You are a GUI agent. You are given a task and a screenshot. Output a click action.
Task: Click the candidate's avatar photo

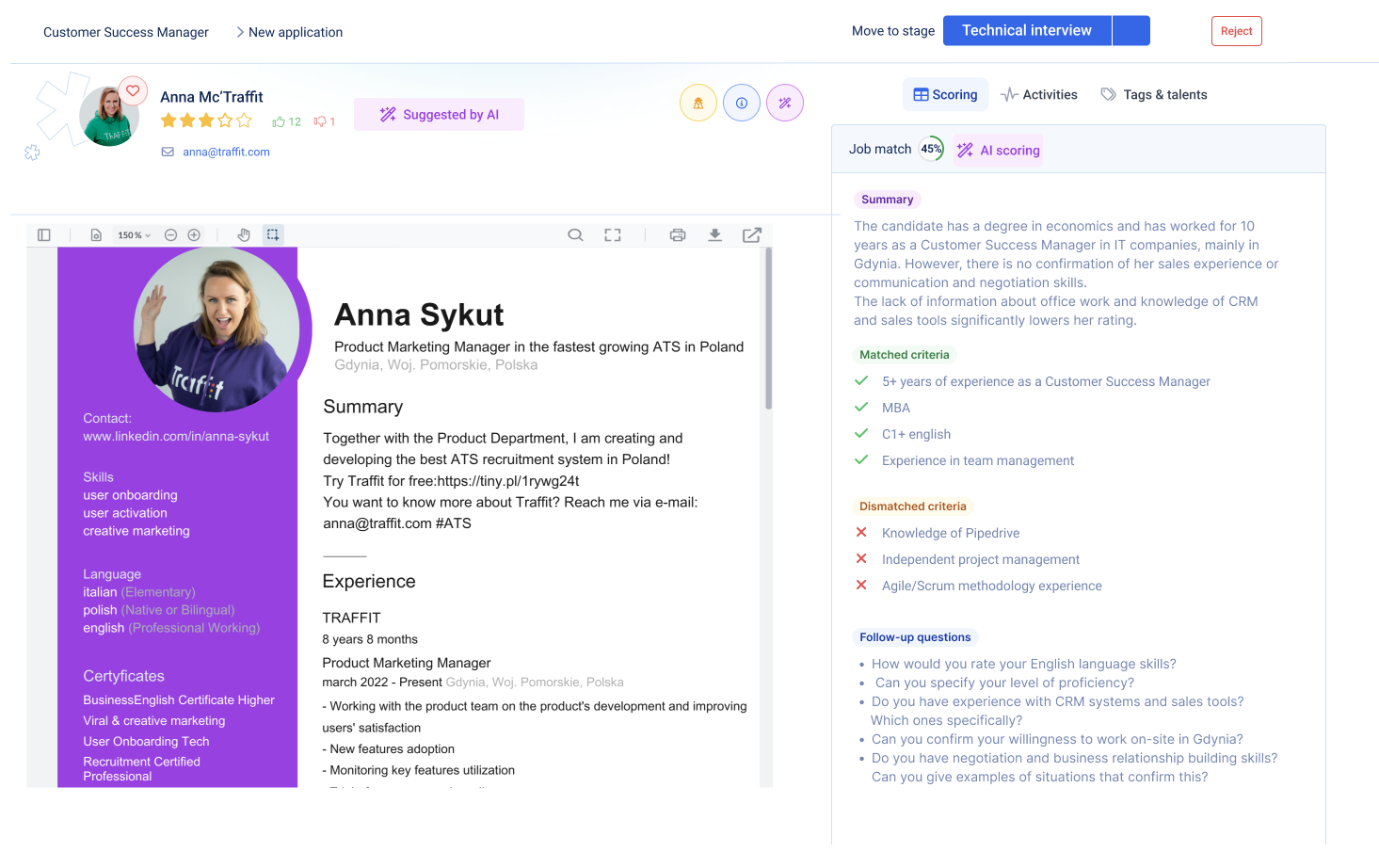(110, 117)
